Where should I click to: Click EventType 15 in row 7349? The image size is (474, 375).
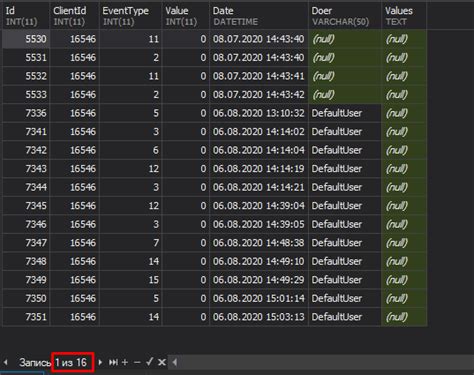[x=130, y=280]
